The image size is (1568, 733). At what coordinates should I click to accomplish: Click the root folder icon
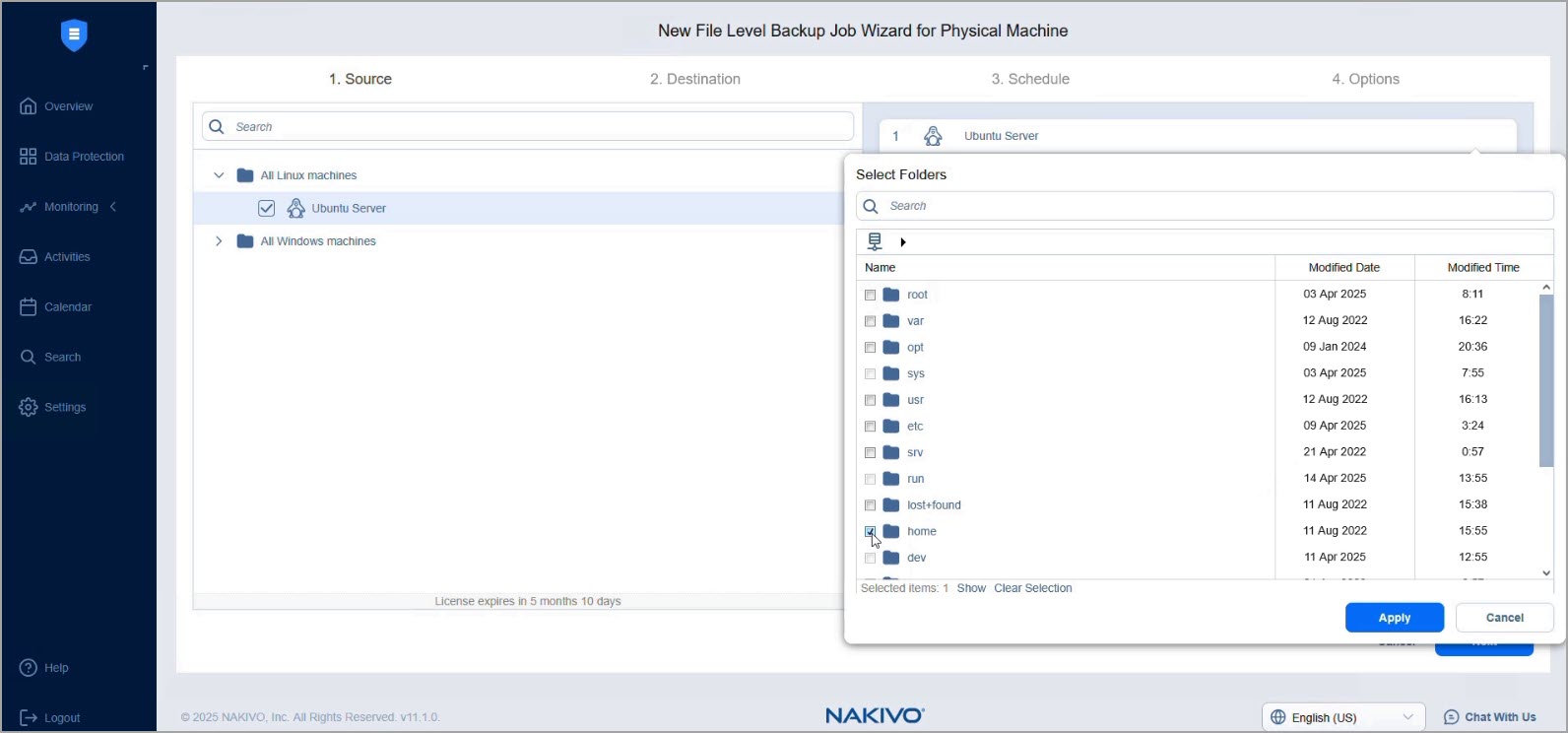(891, 295)
